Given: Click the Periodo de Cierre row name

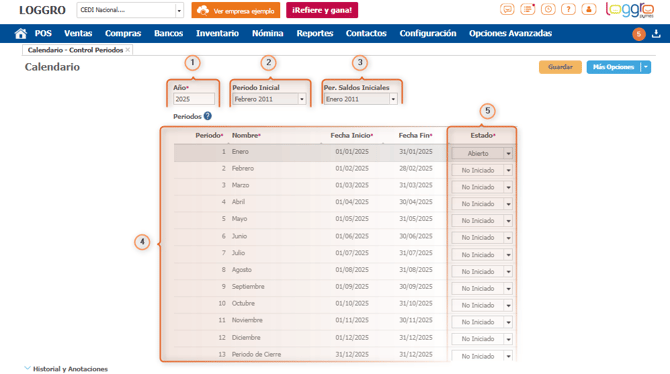Looking at the screenshot, I should 256,354.
